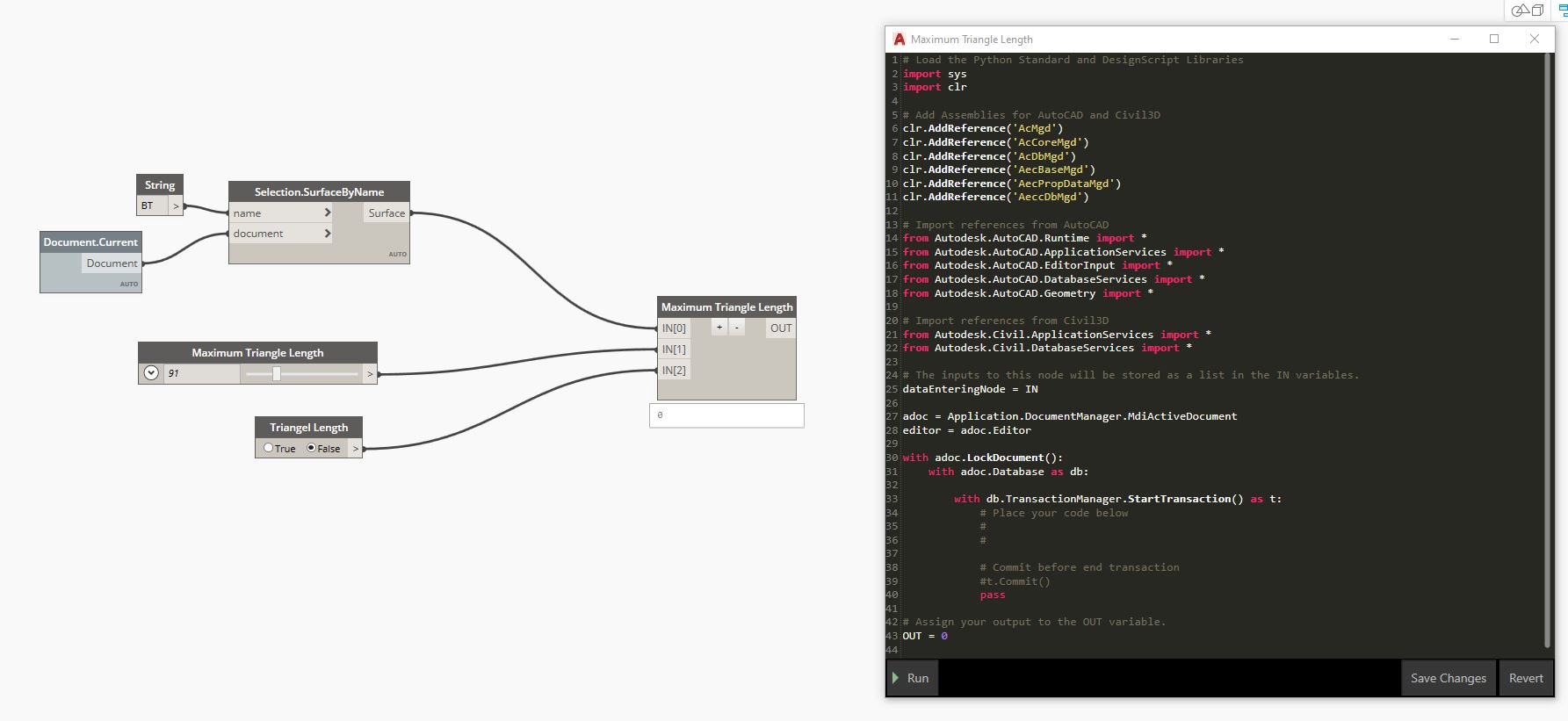Click Python editor's Autodesk logo icon

click(x=899, y=39)
